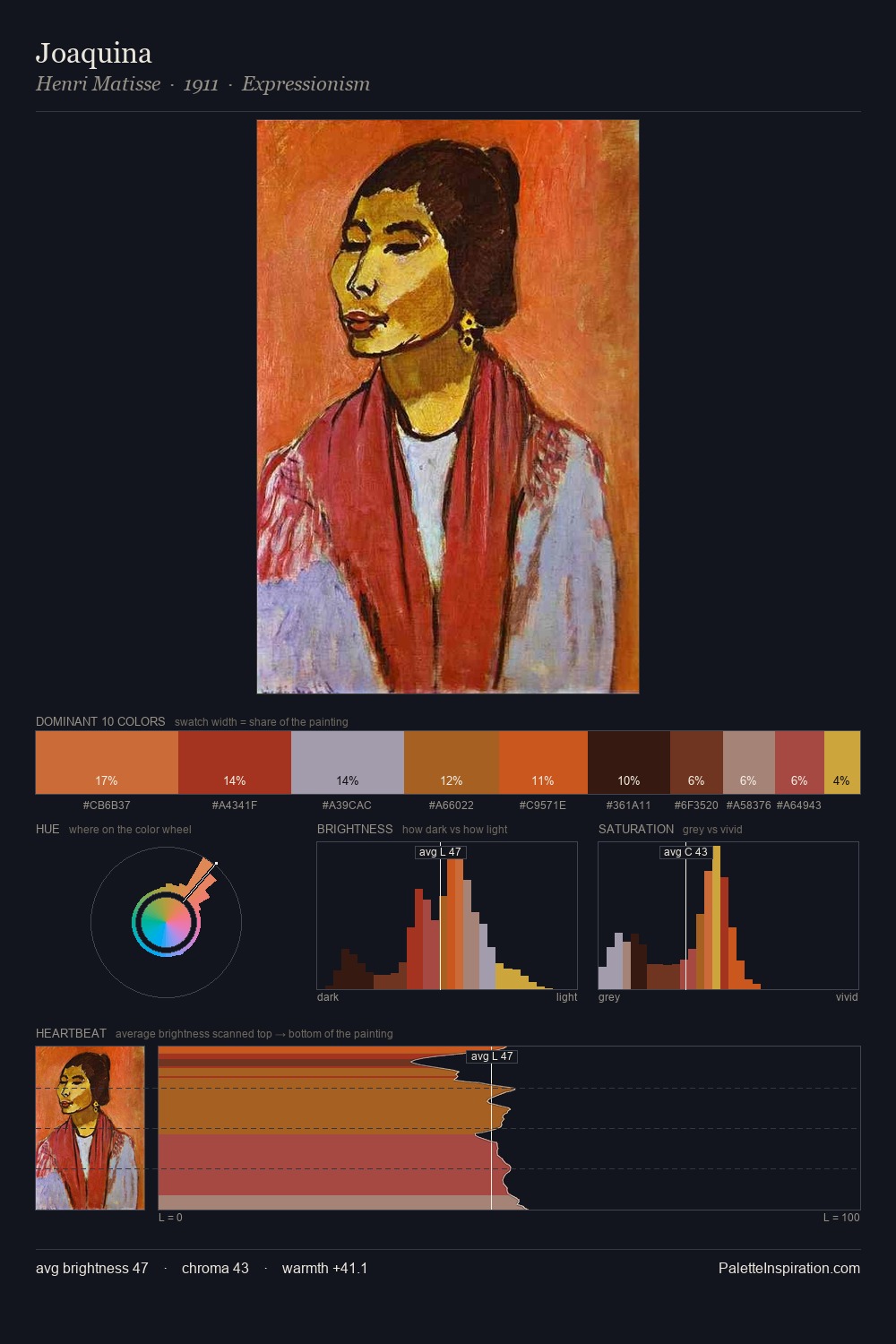Click the hex code #A58376
This screenshot has width=896, height=1344.
click(748, 806)
